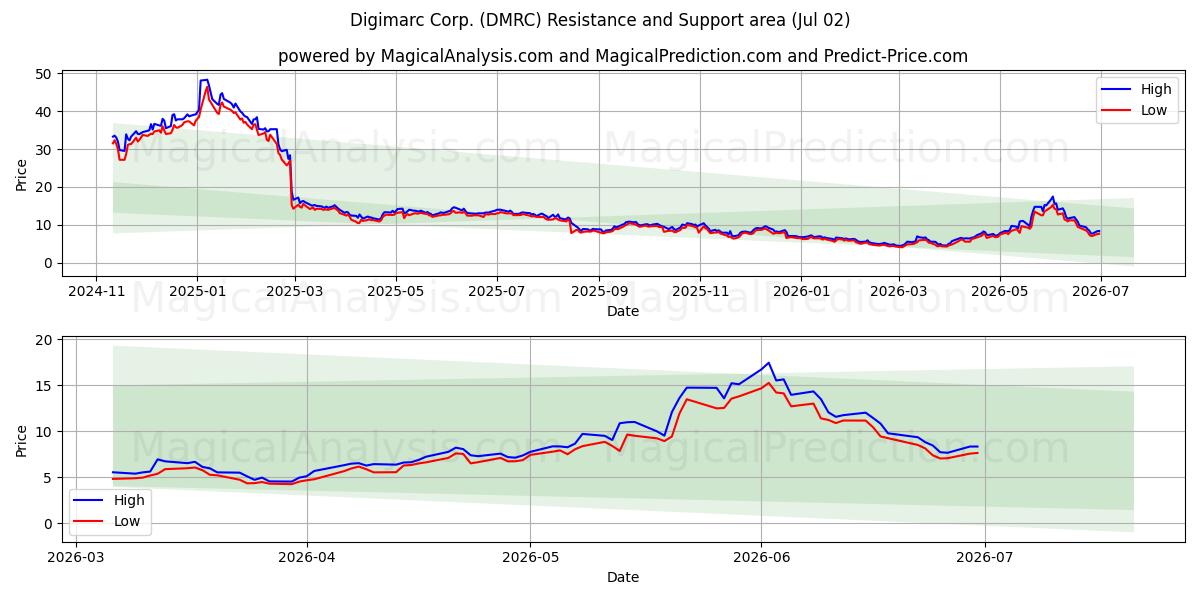Click the top chart x-axis label '2025-09'
Image resolution: width=1200 pixels, height=600 pixels.
coord(599,290)
